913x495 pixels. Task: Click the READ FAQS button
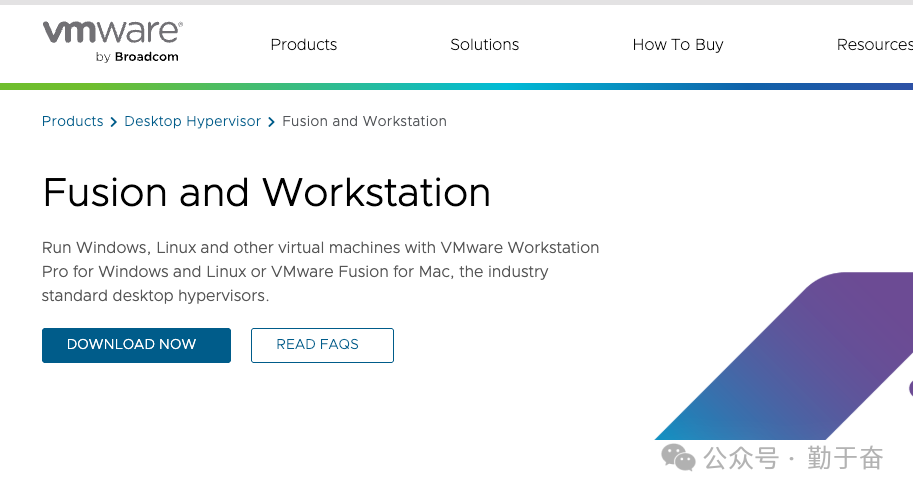(x=323, y=345)
